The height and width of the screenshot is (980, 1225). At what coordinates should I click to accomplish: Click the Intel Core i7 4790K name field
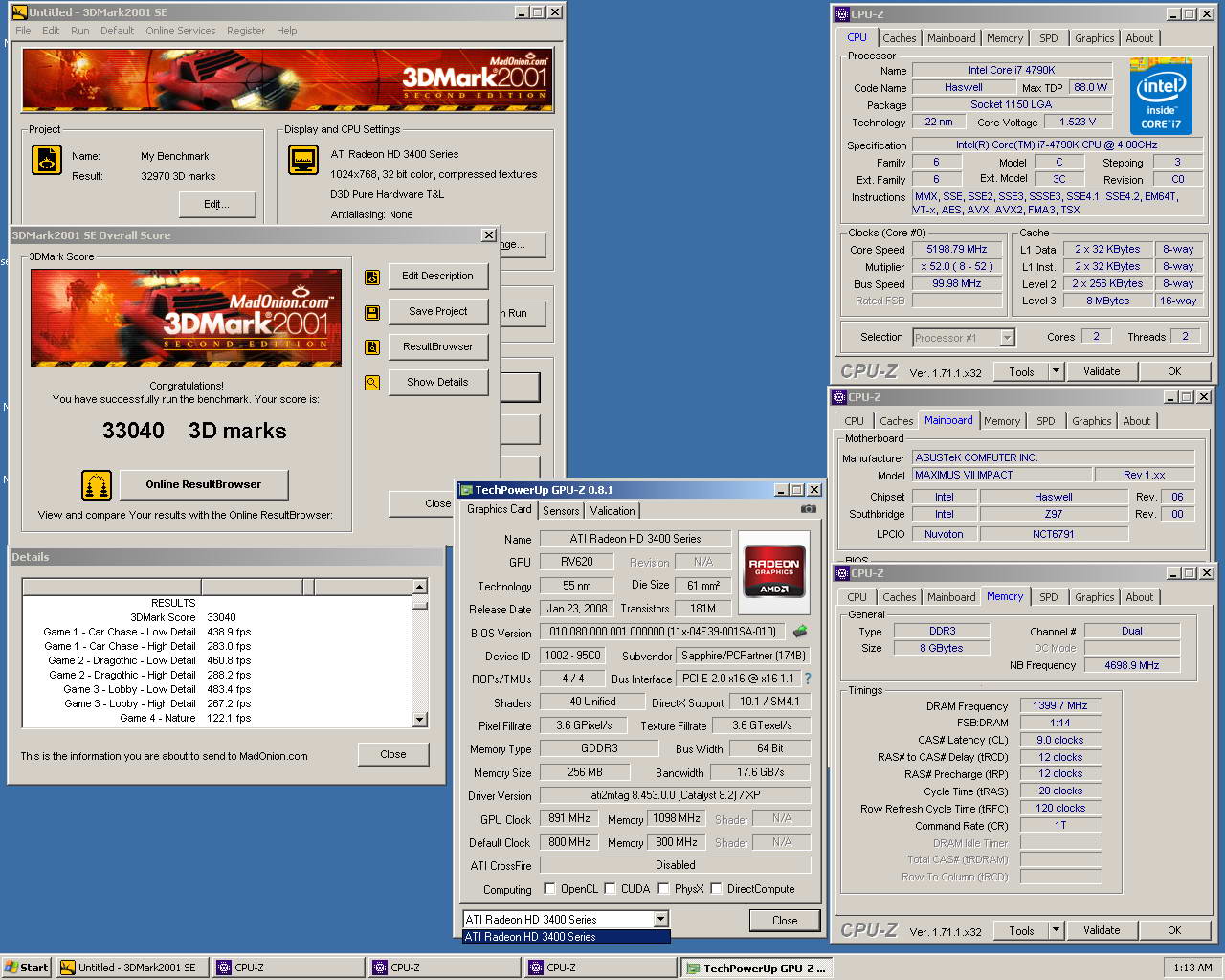tap(1012, 70)
